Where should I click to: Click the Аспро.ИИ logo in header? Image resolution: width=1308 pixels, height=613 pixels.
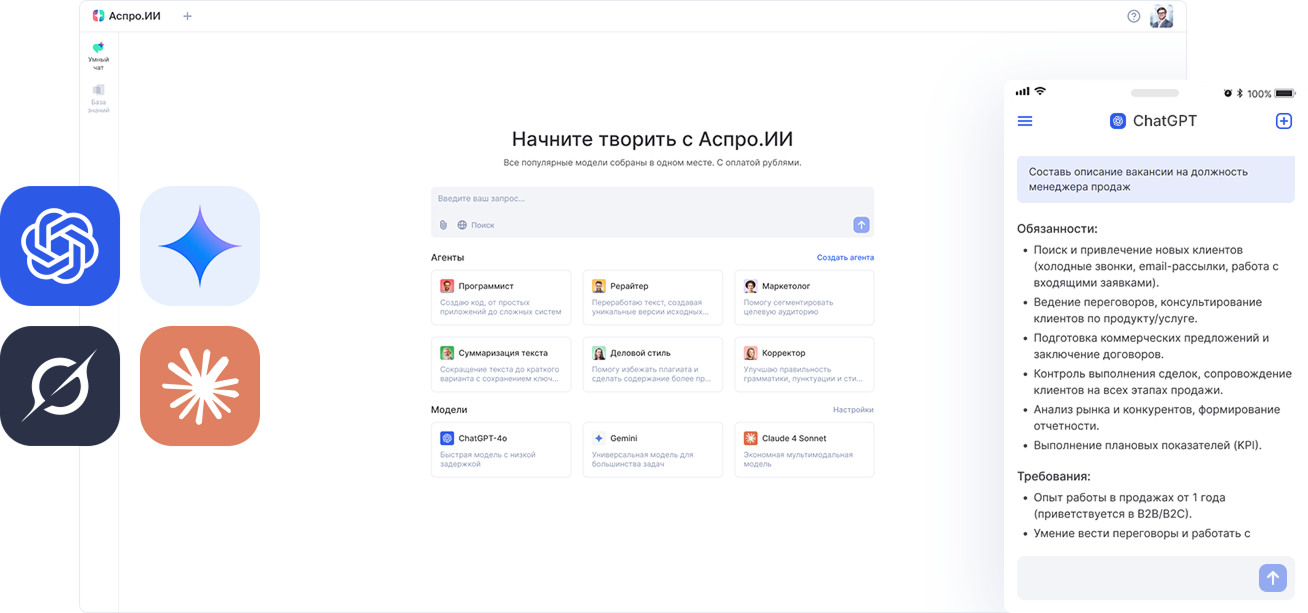[x=129, y=16]
